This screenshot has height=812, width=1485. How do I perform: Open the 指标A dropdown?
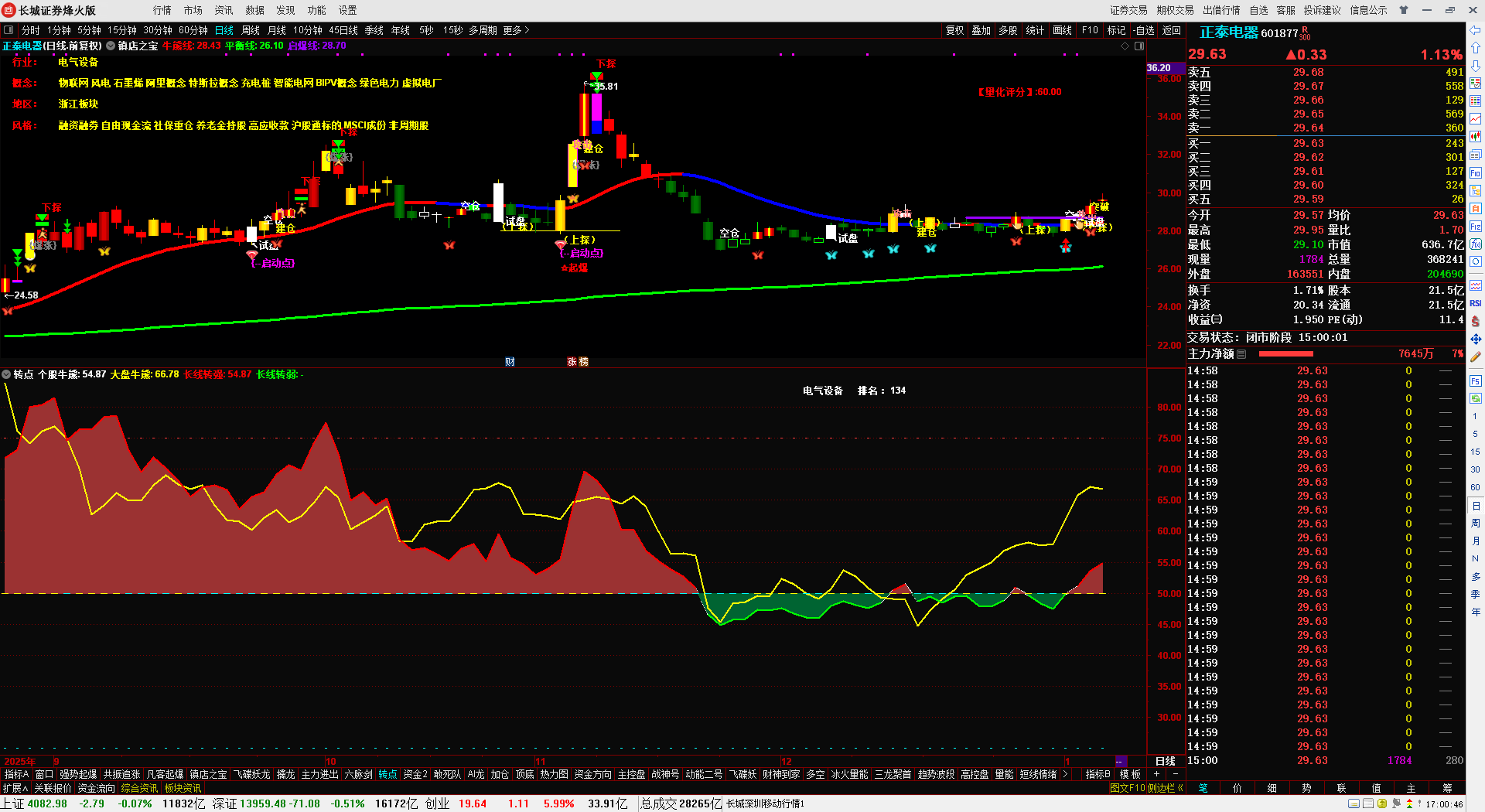(16, 774)
